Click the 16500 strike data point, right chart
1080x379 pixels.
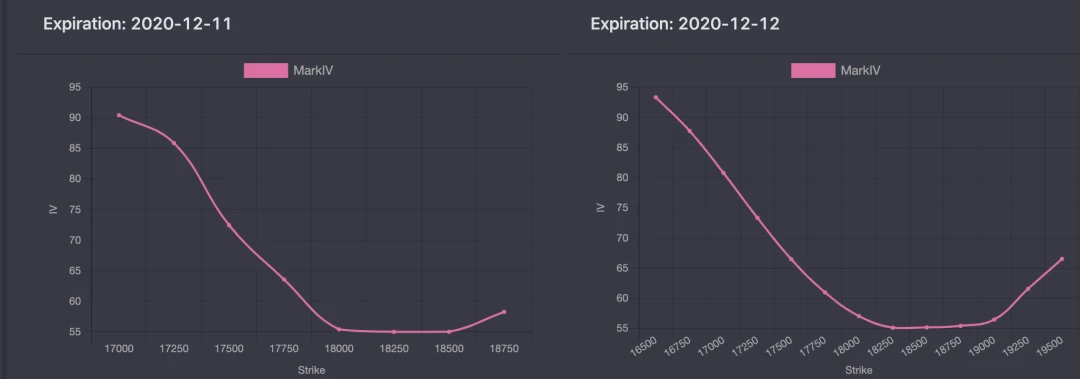pos(656,97)
